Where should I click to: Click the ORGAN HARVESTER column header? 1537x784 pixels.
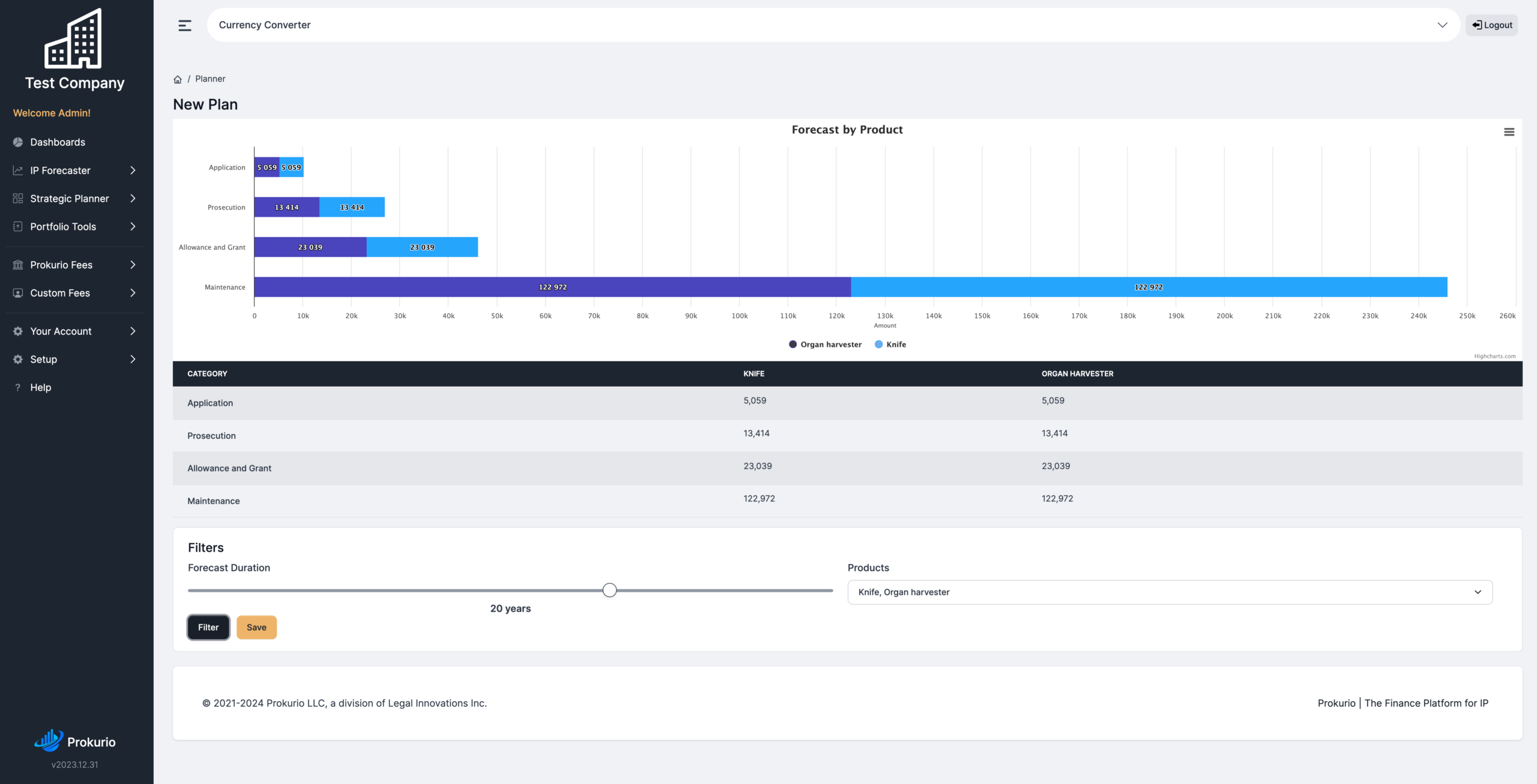1077,373
